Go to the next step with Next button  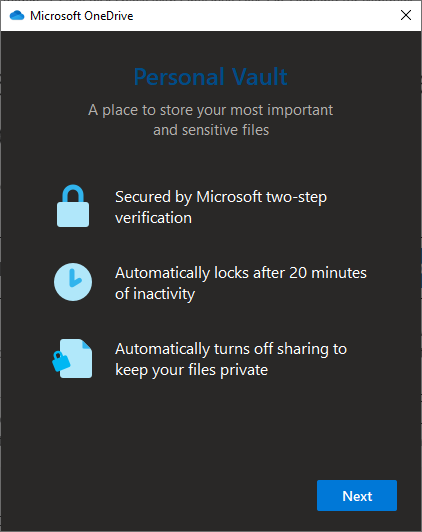tap(357, 495)
